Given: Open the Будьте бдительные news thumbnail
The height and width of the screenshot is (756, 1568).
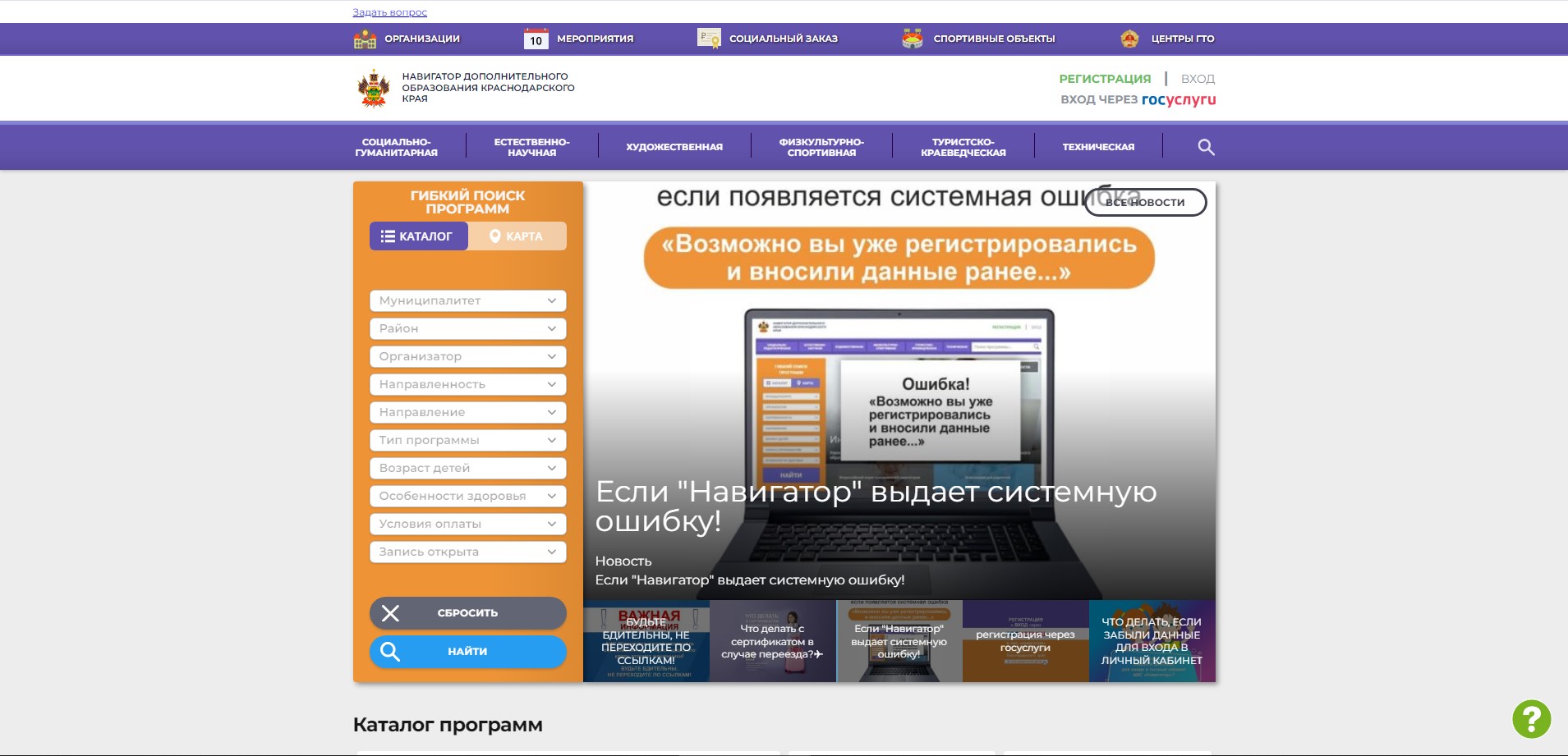Looking at the screenshot, I should pos(646,641).
